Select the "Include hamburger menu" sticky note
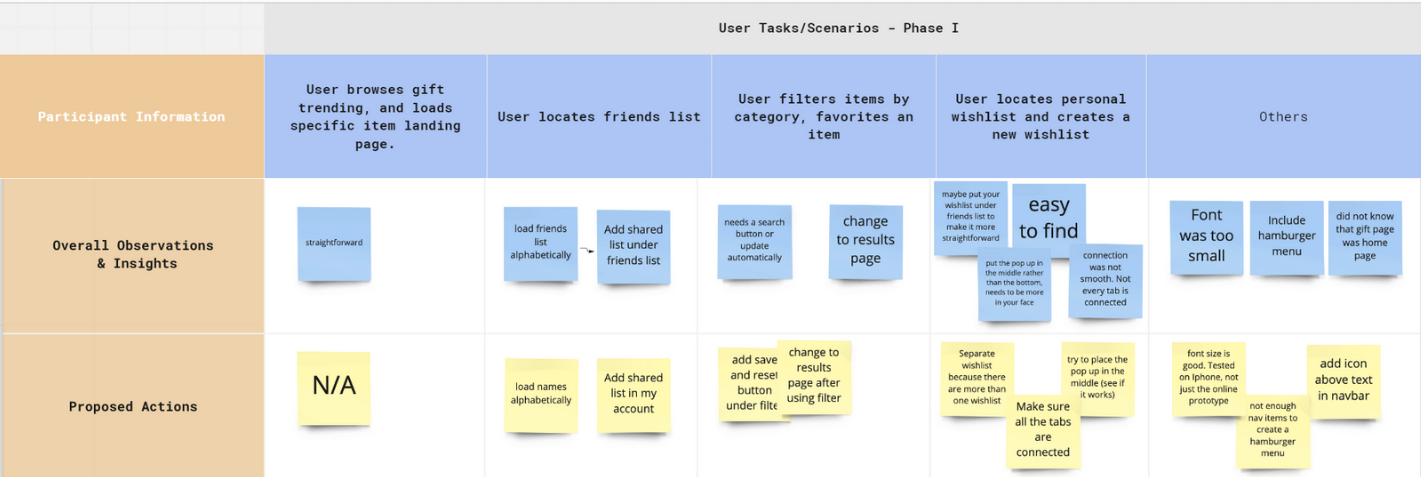This screenshot has height=477, width=1421. [1286, 237]
